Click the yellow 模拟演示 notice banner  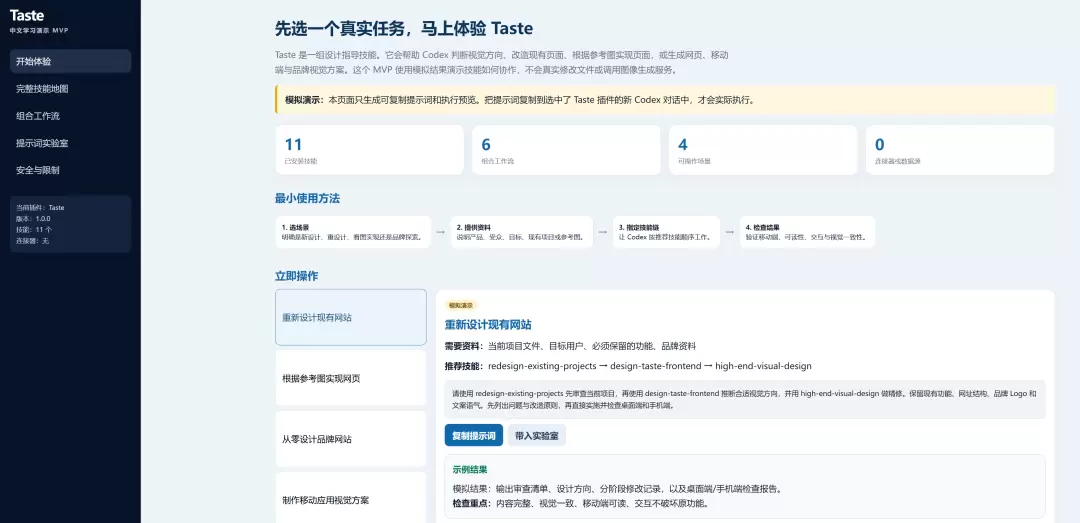[x=665, y=100]
